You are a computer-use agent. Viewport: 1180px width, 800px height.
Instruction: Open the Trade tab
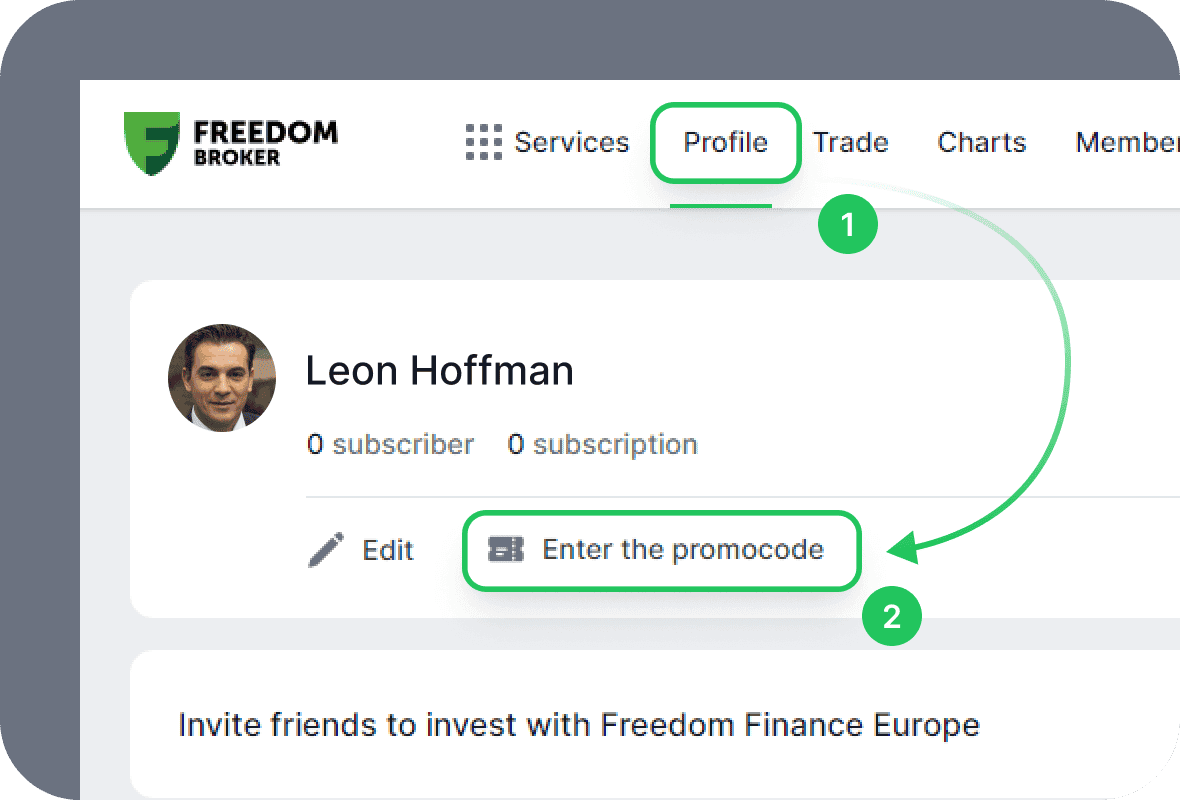coord(850,143)
